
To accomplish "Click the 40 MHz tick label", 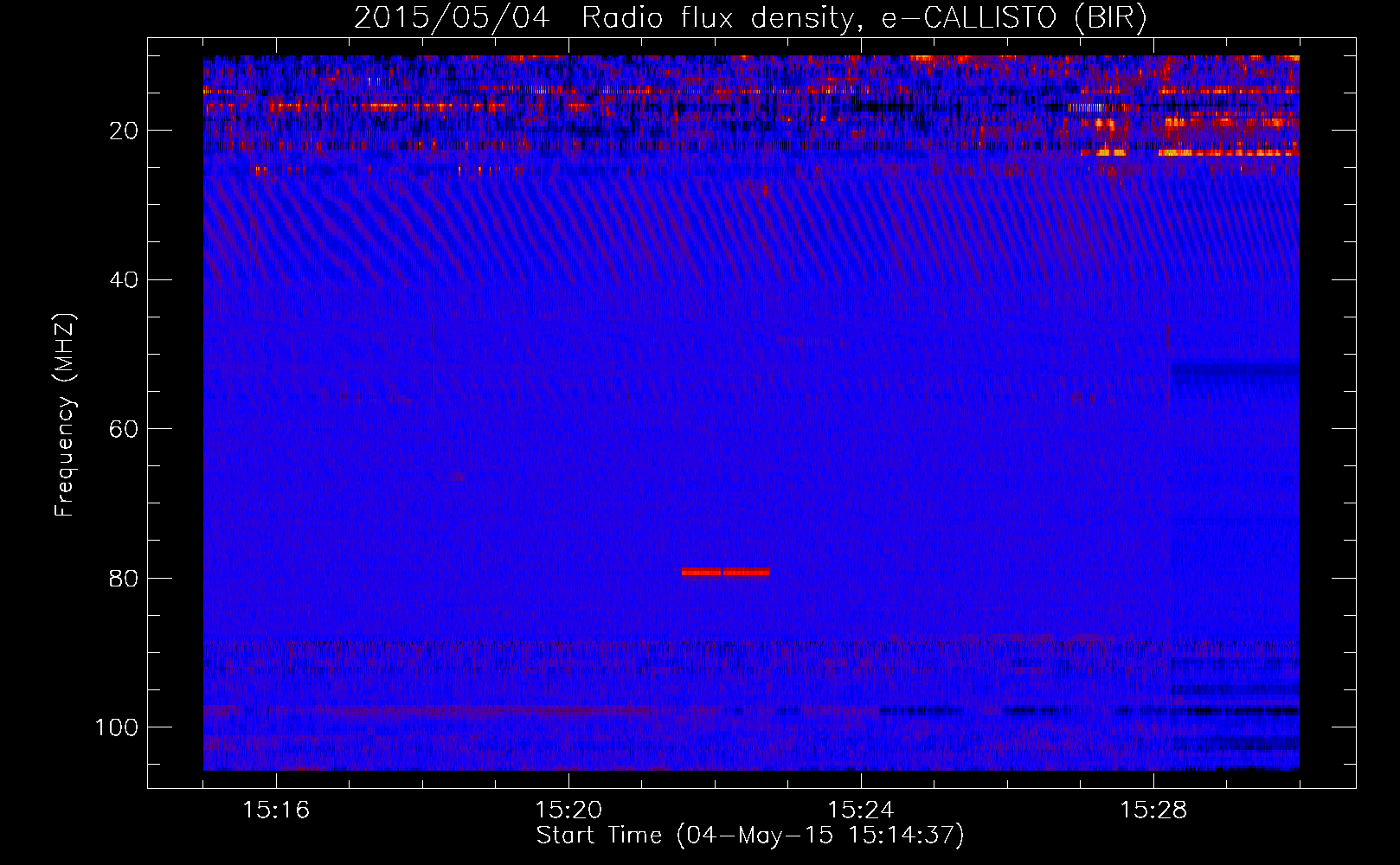I will click(124, 280).
